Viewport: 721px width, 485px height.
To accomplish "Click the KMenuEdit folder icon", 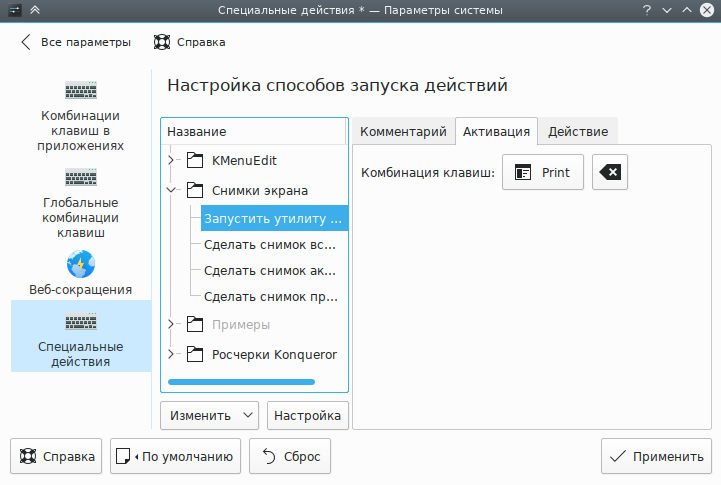I will (194, 160).
